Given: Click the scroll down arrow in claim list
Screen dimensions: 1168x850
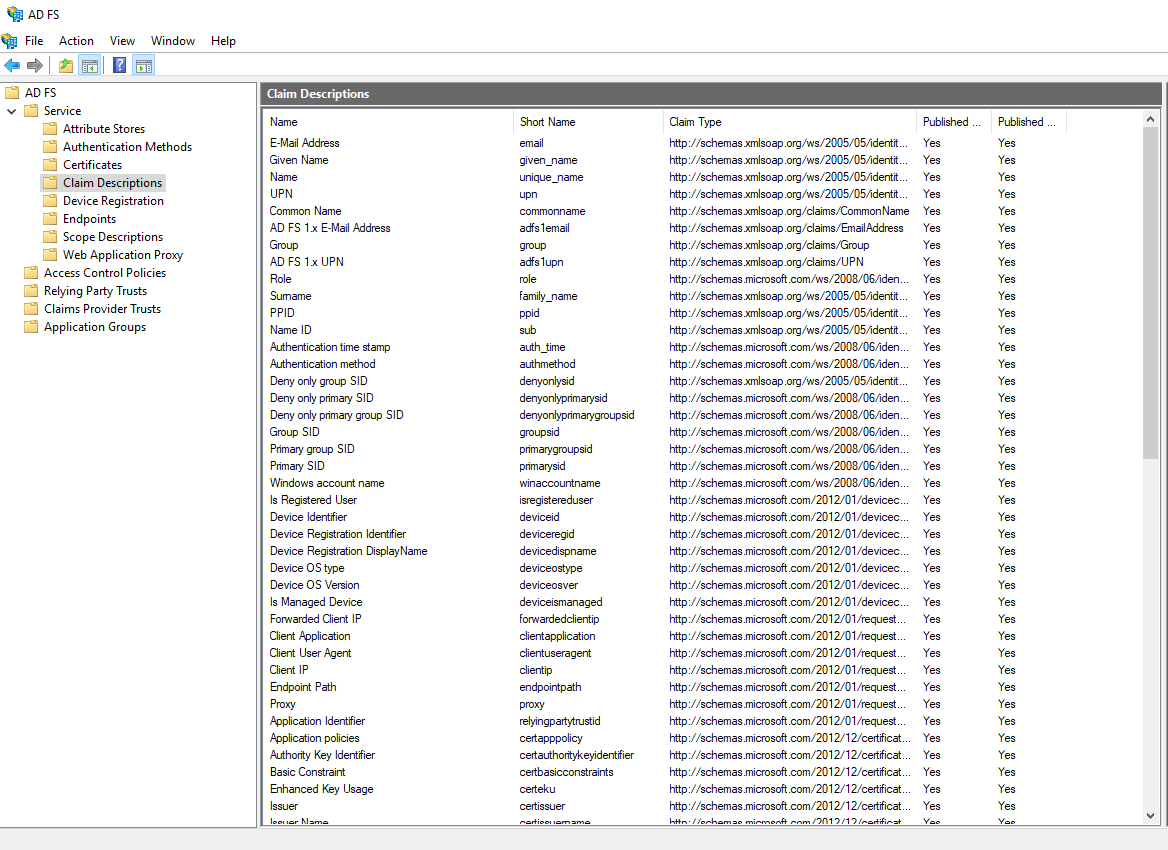Looking at the screenshot, I should point(1150,816).
